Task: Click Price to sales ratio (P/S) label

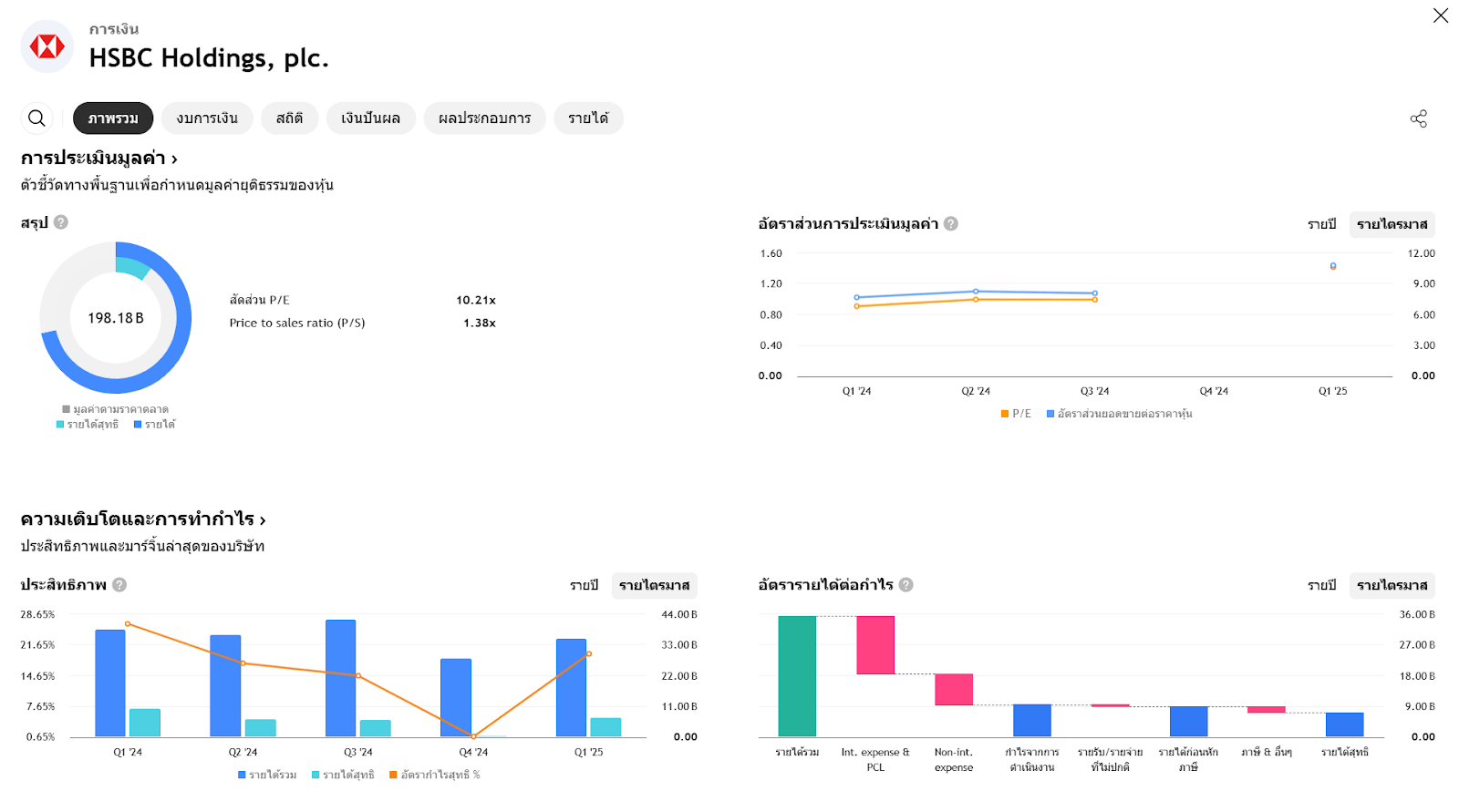Action: pyautogui.click(x=297, y=323)
